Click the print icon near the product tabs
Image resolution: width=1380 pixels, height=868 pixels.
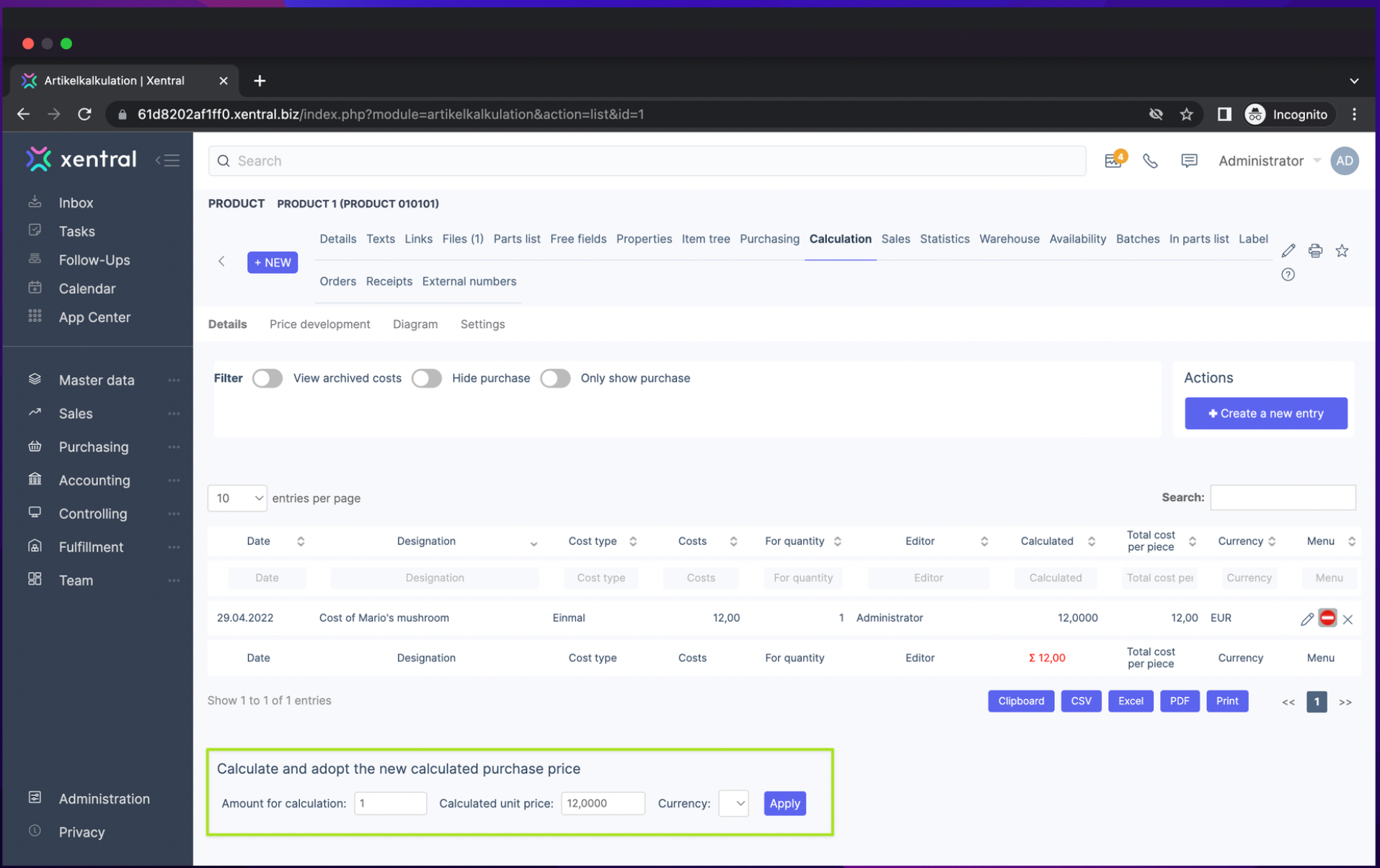[x=1315, y=250]
